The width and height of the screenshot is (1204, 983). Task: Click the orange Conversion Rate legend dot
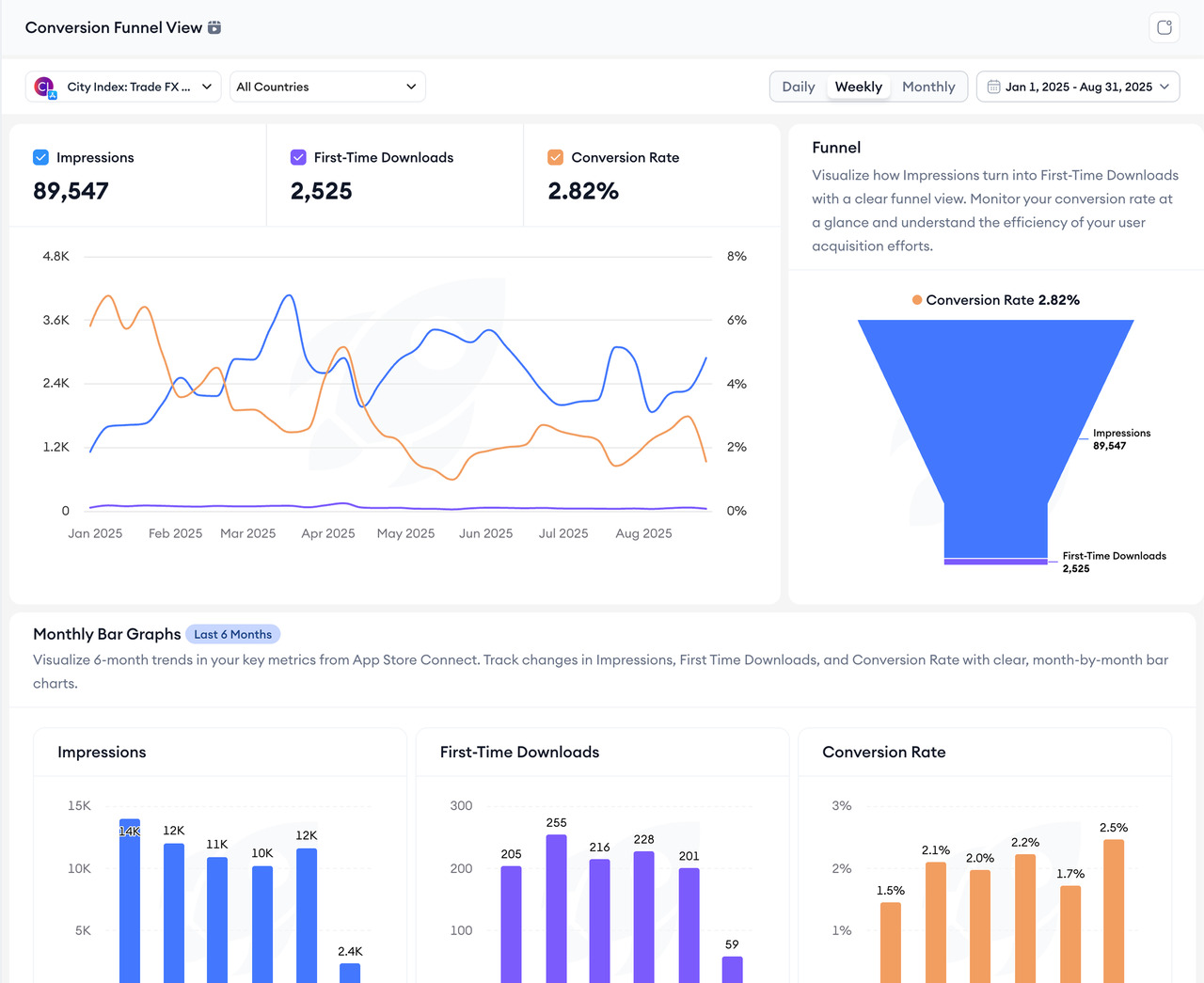tap(916, 300)
